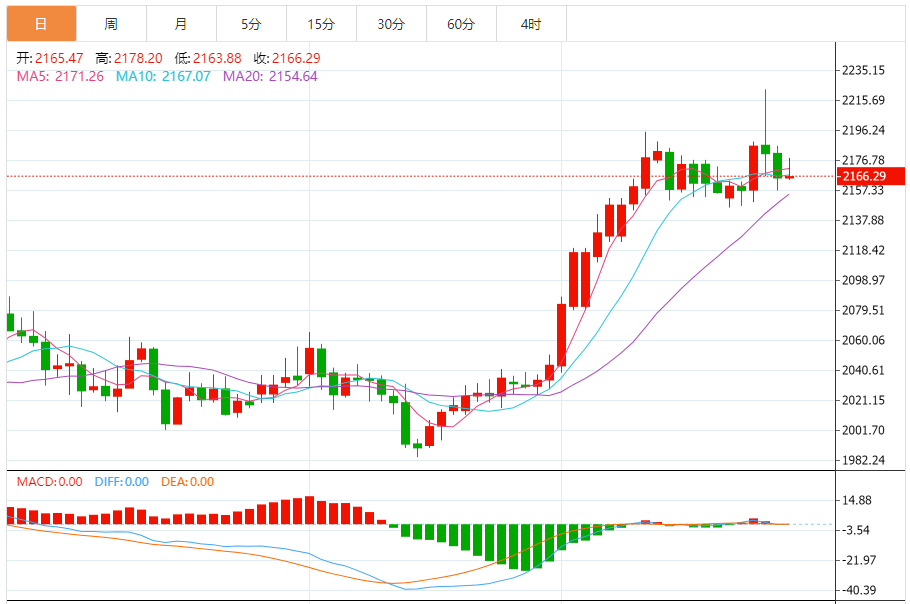
Task: Open the 30分 timeframe tab
Action: (x=391, y=24)
